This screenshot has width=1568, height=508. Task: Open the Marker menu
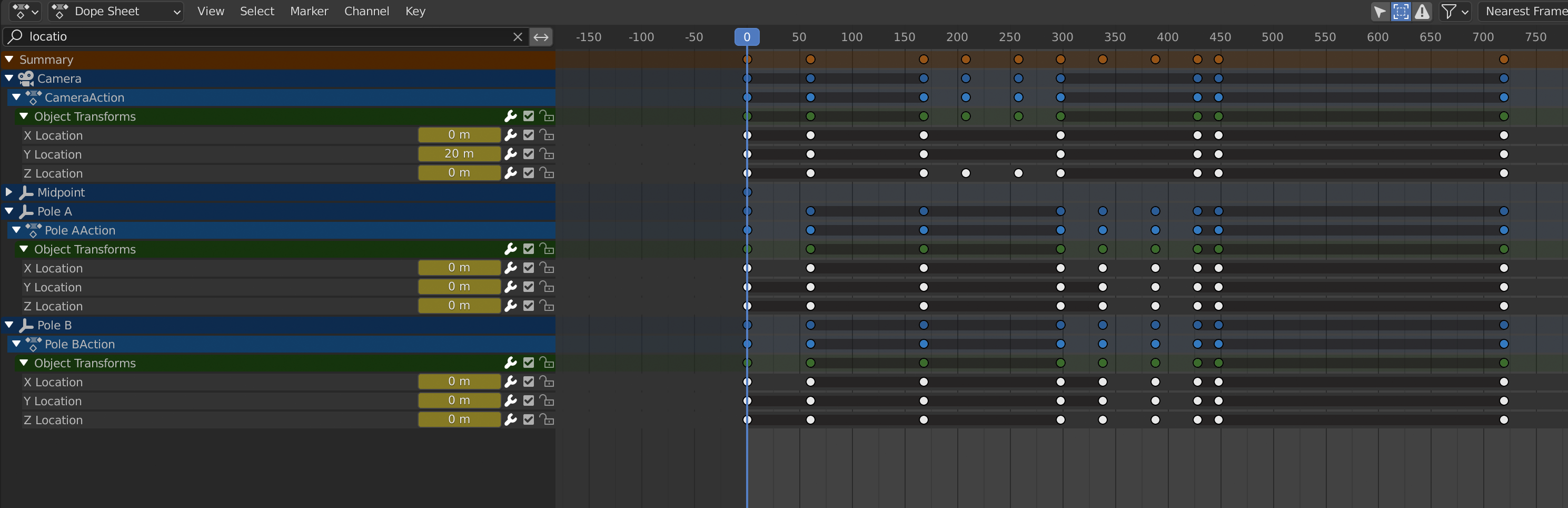coord(309,11)
